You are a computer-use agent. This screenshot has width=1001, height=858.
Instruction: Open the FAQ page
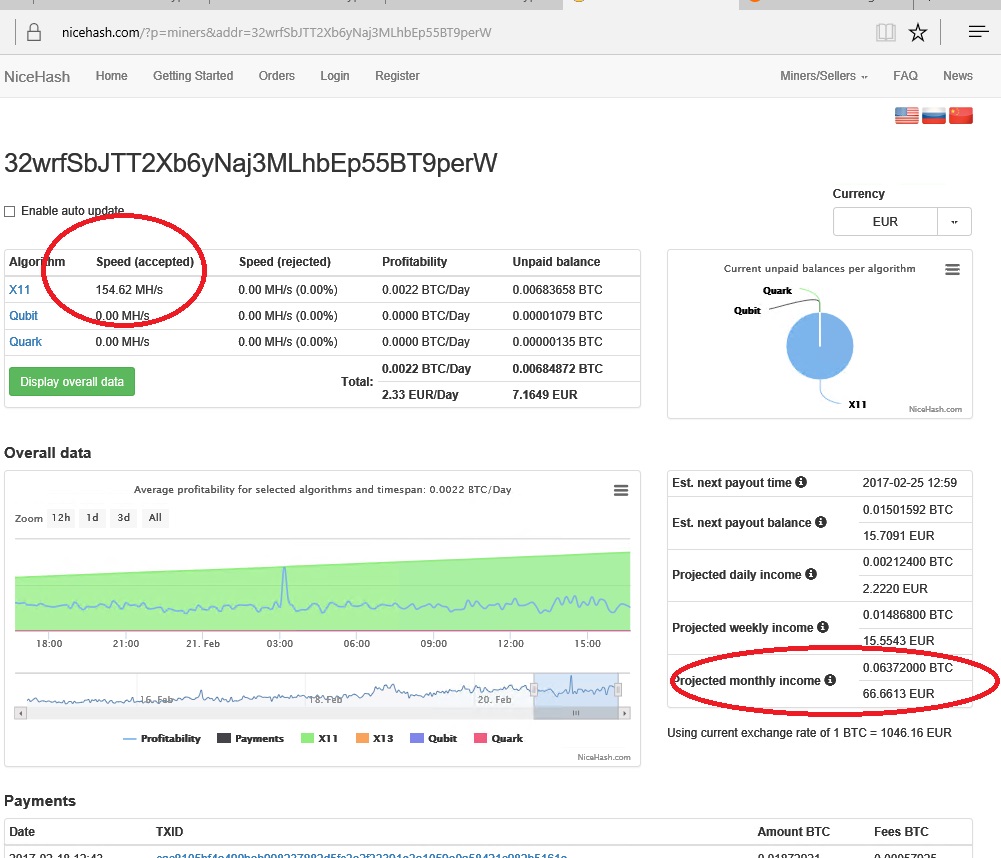pyautogui.click(x=905, y=76)
